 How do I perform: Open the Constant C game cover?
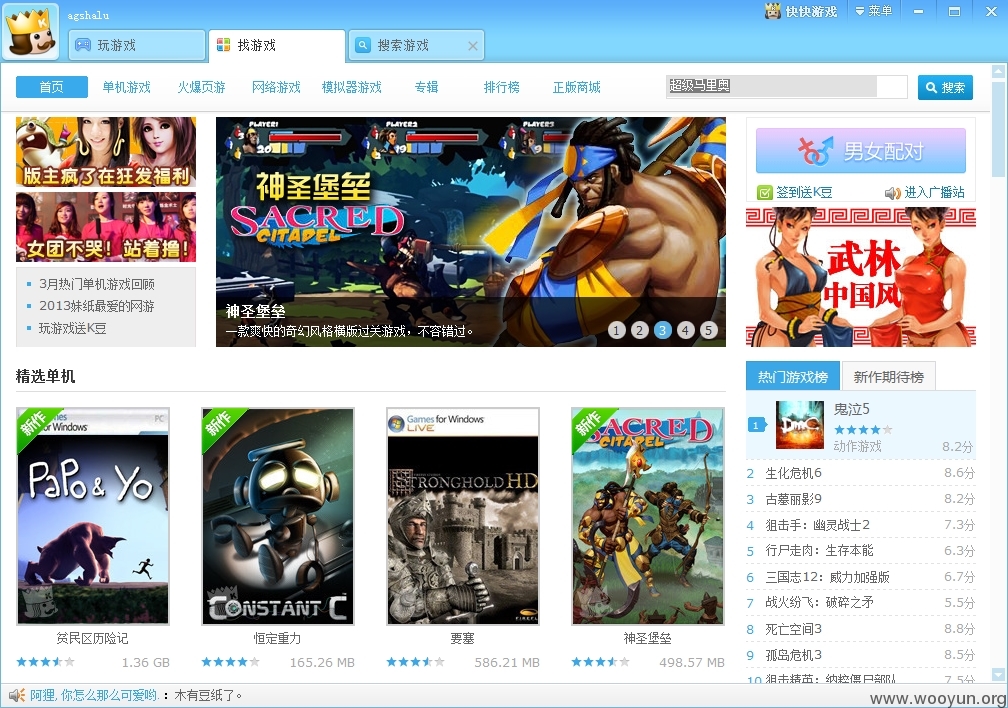[x=278, y=516]
